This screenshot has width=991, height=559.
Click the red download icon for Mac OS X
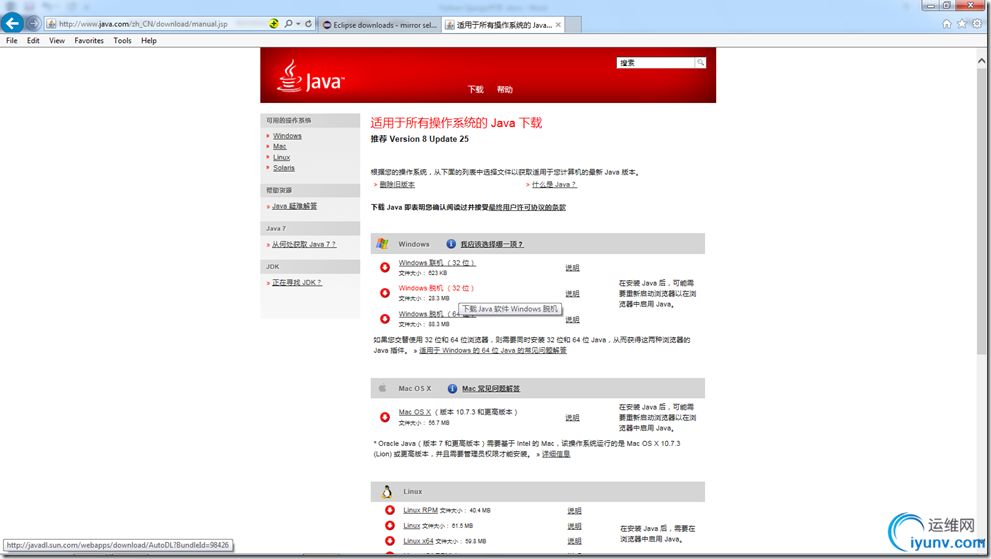384,417
